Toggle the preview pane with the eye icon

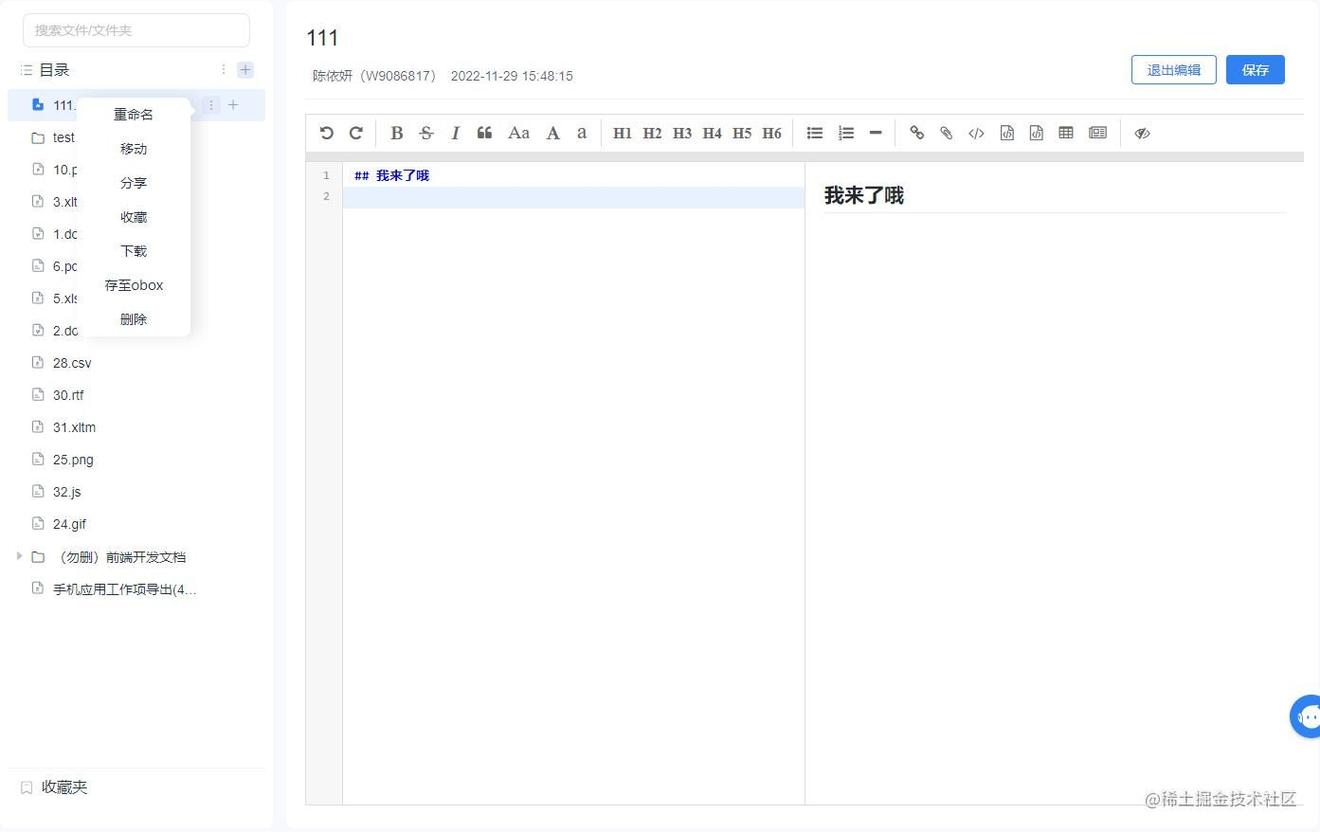[x=1142, y=133]
